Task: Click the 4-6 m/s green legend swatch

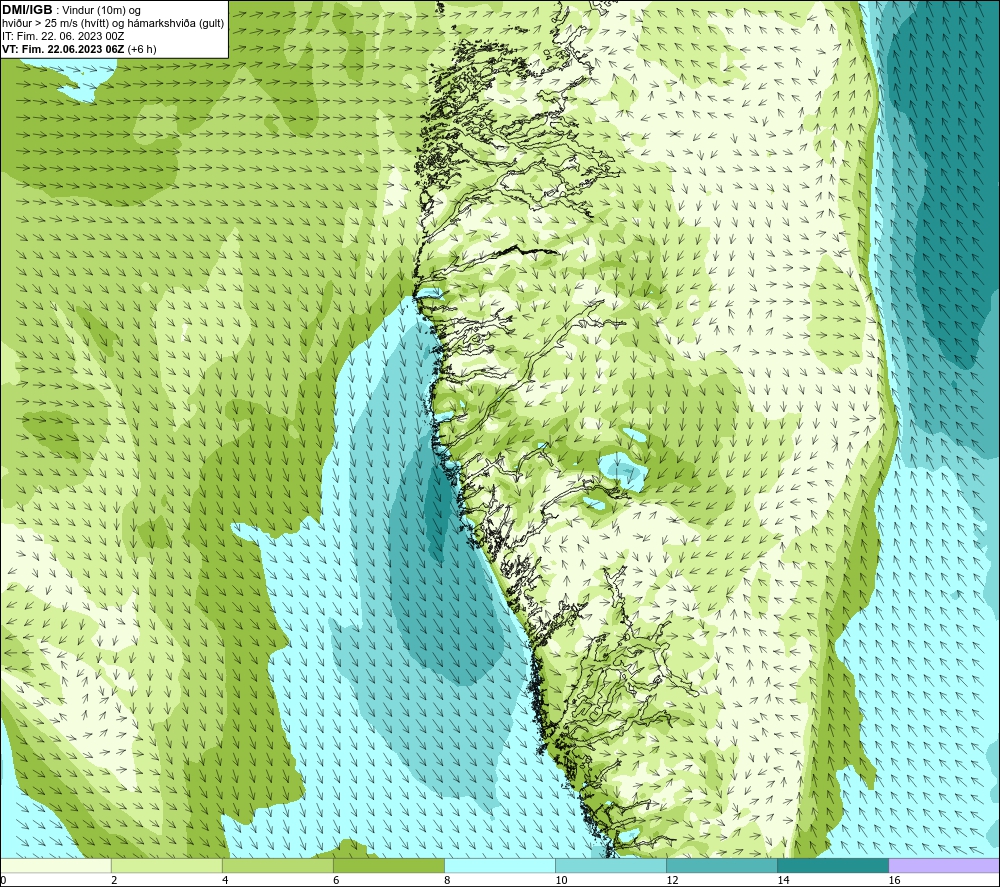Action: (277, 866)
